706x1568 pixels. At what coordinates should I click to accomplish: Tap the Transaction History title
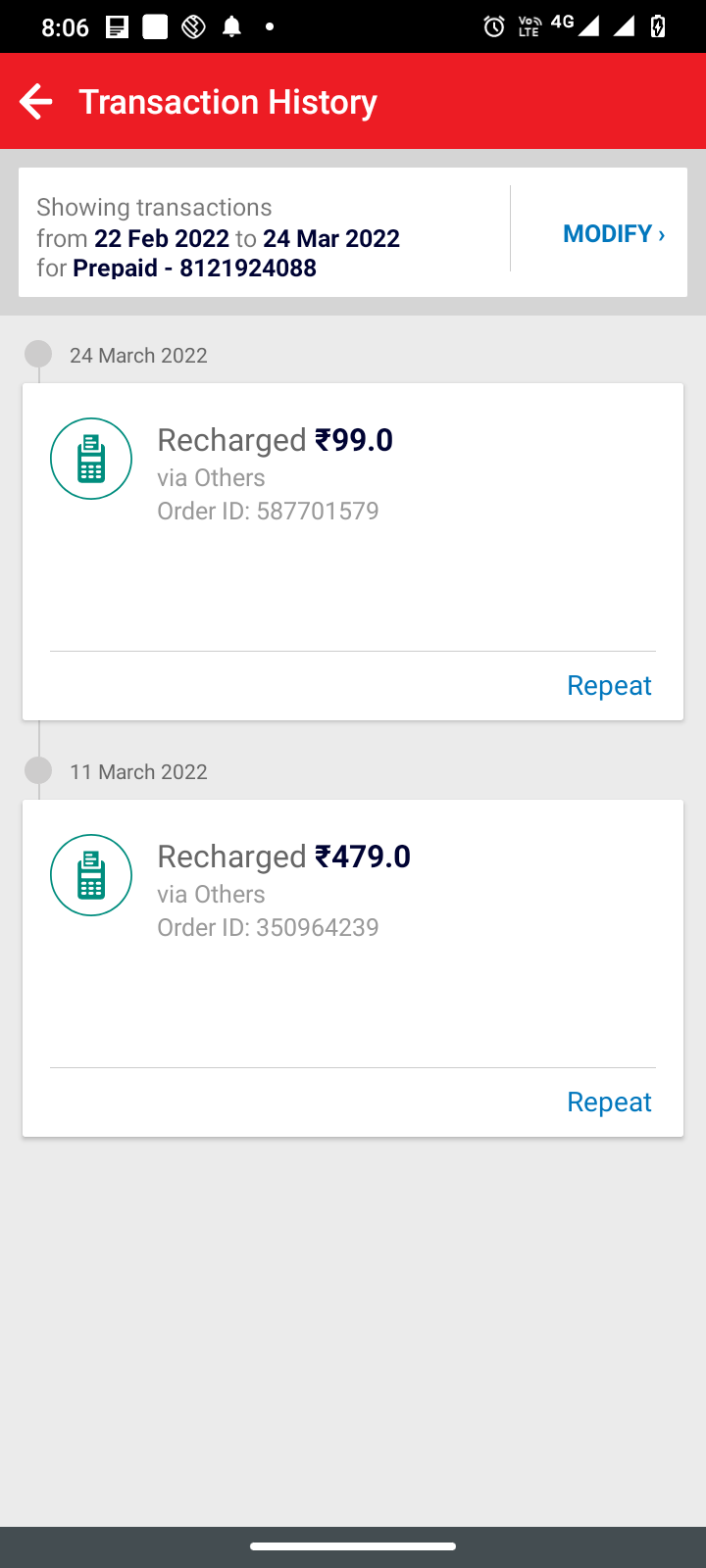pos(227,102)
